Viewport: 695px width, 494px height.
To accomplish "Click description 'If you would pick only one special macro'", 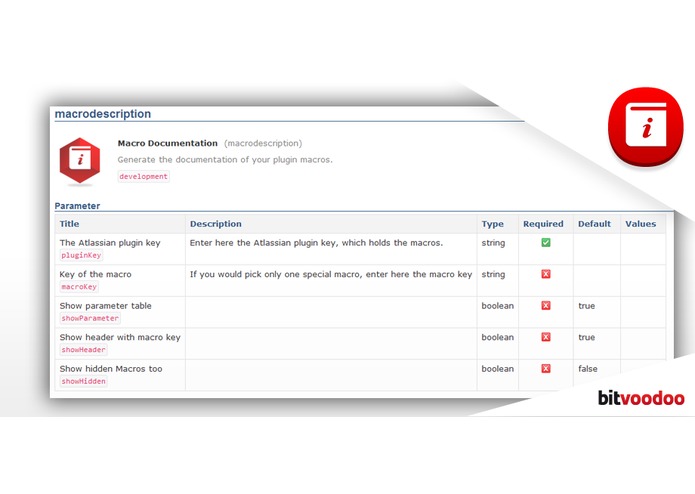I will [x=331, y=274].
